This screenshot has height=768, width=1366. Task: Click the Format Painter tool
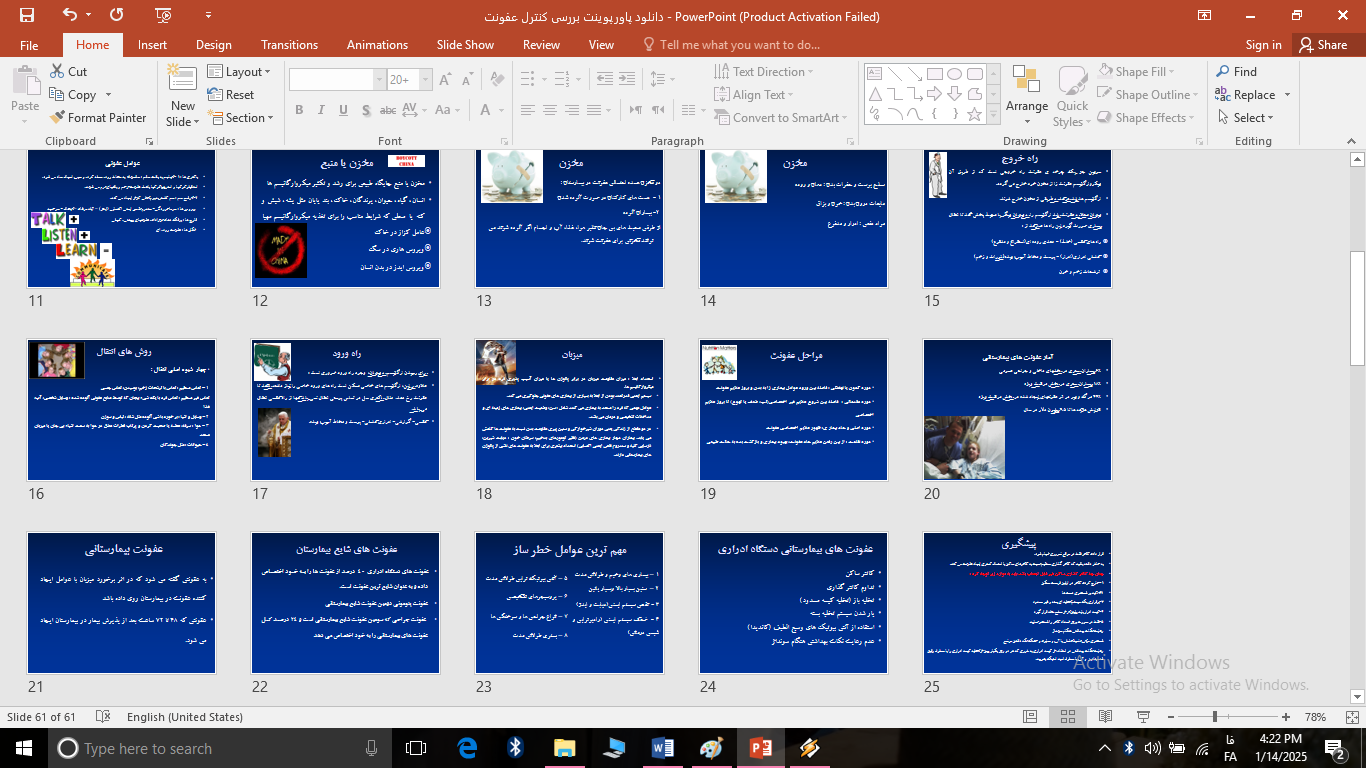(x=97, y=117)
